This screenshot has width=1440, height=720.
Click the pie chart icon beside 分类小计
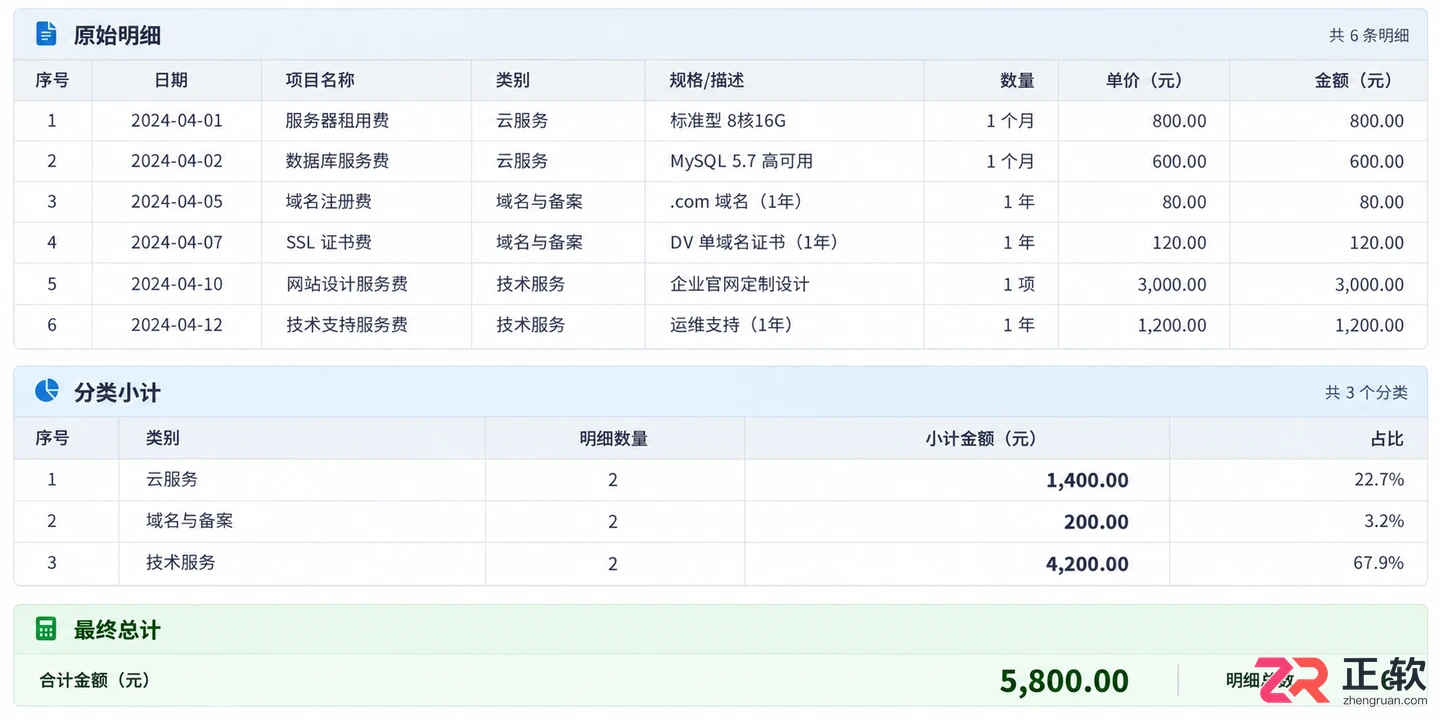[46, 390]
